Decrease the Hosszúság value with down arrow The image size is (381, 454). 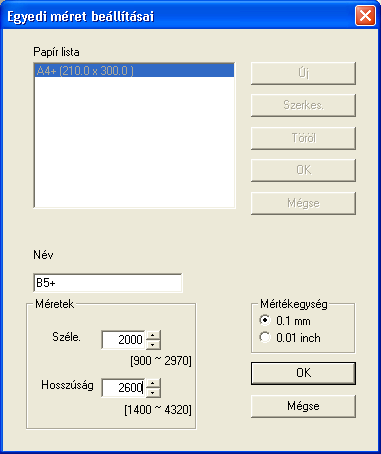click(153, 392)
